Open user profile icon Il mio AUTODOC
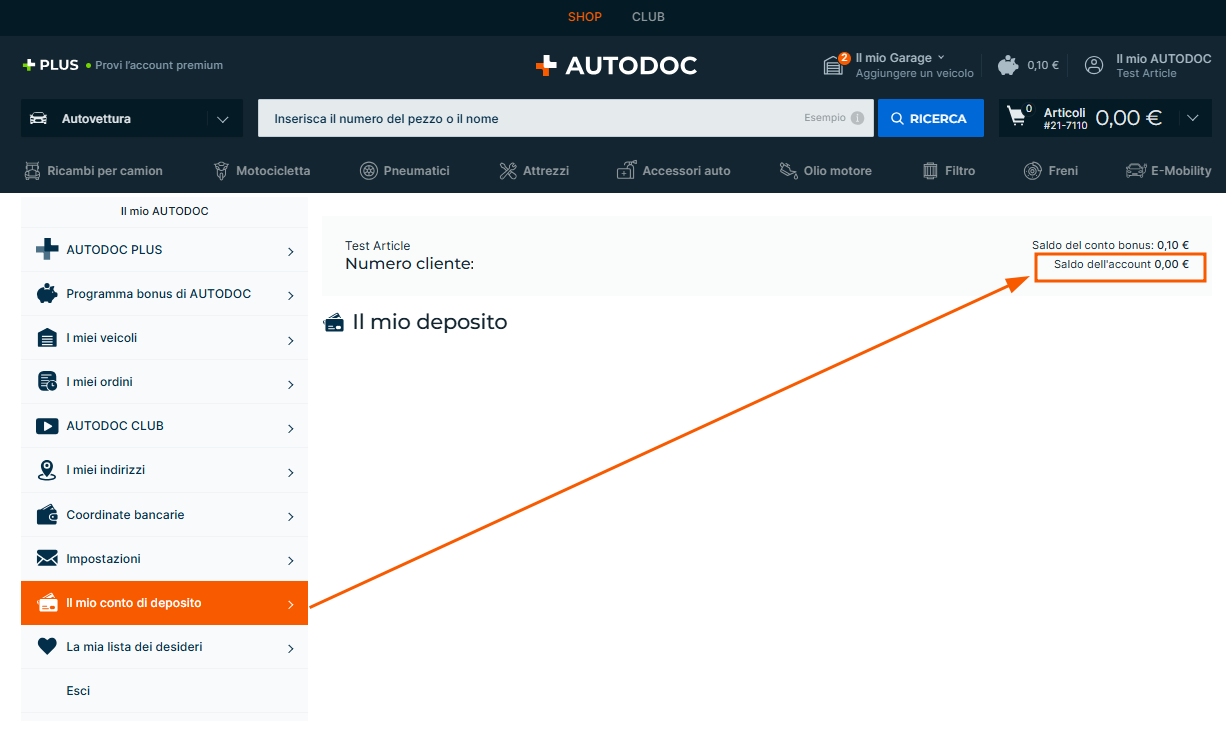The width and height of the screenshot is (1226, 735). point(1094,65)
